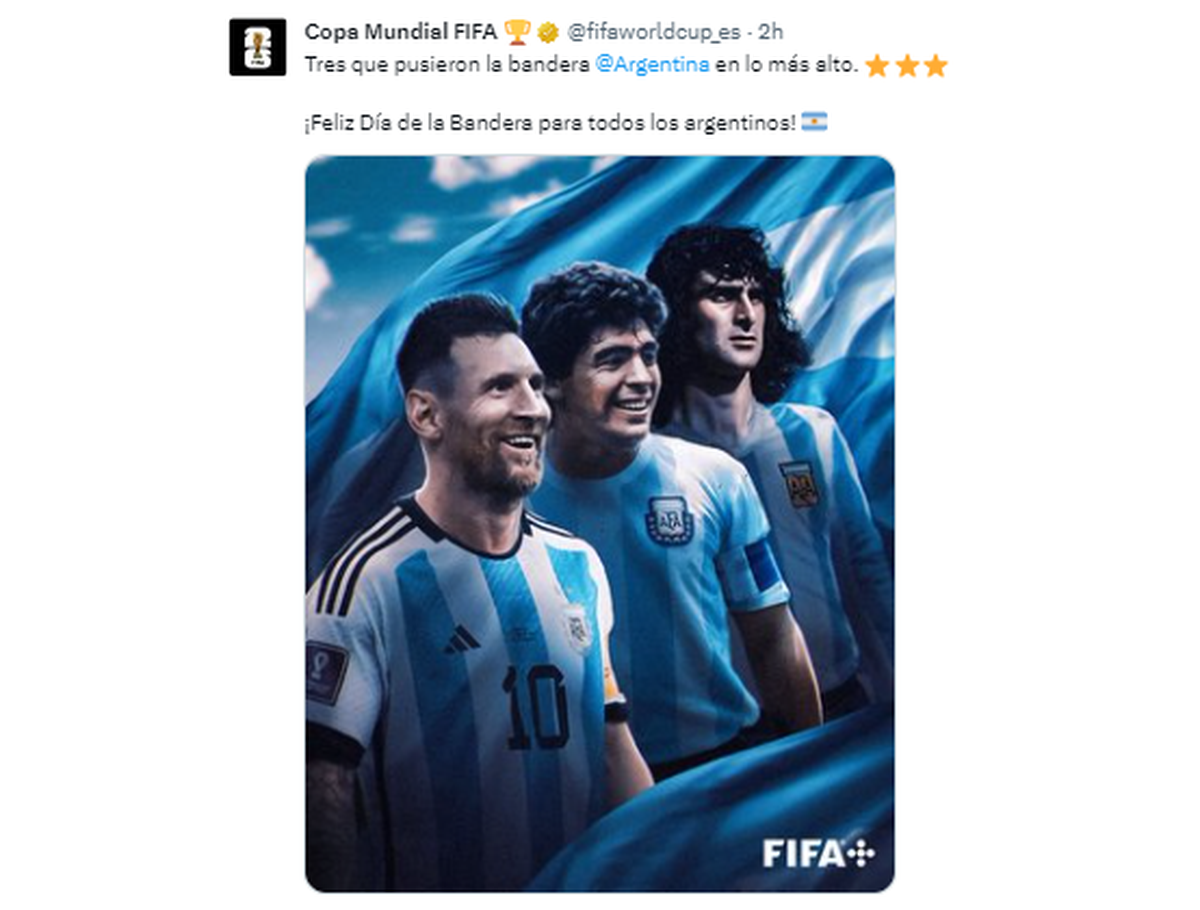1200x910 pixels.
Task: Open the Copa Mundial FIFA profile avatar
Action: click(258, 47)
